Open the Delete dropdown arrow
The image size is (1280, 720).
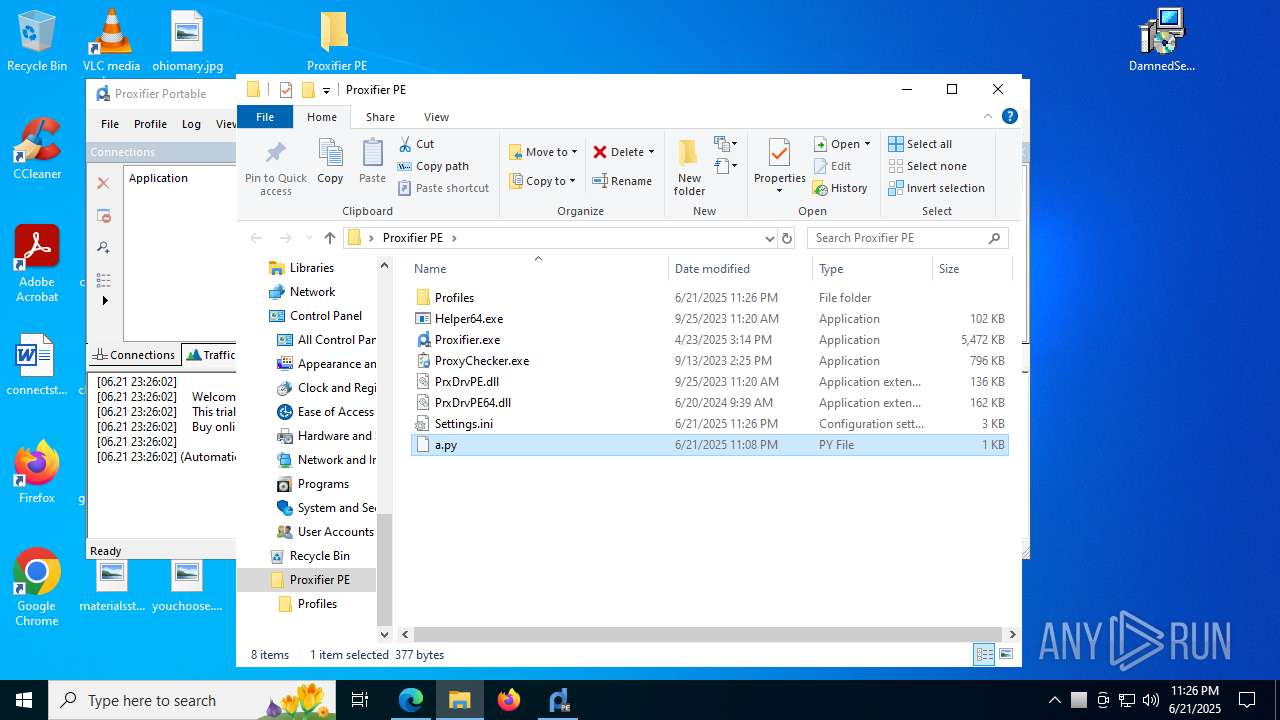(651, 152)
